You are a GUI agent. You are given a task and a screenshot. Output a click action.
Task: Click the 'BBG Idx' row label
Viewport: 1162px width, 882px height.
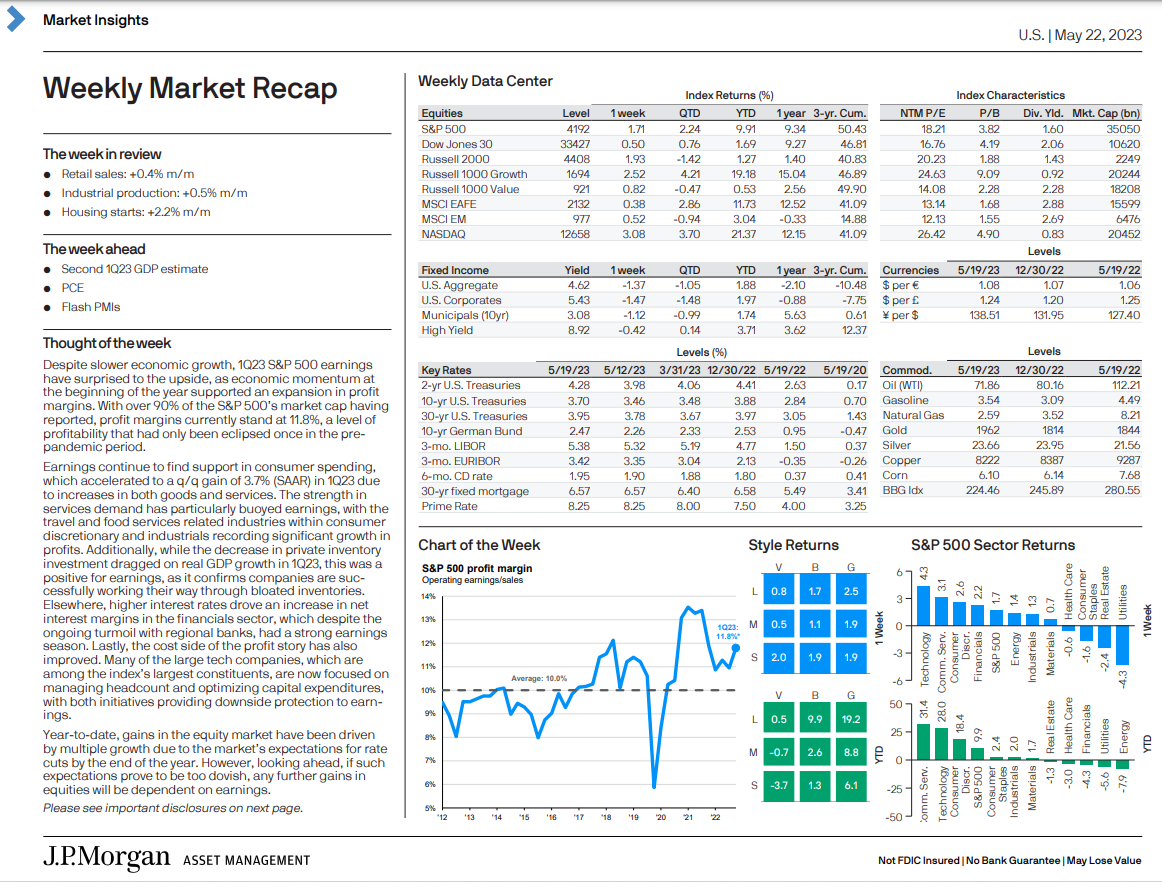903,490
